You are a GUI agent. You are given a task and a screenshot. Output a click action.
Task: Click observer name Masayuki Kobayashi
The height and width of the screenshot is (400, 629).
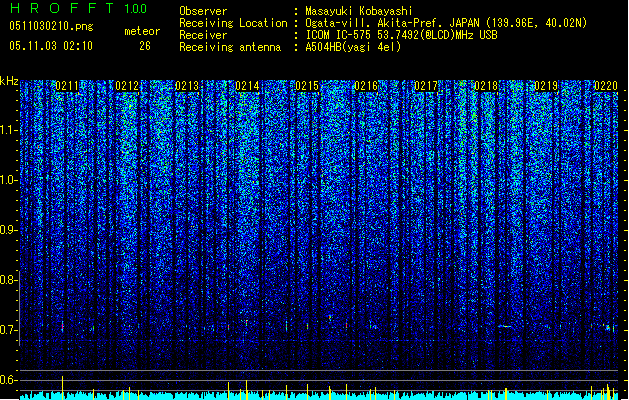tap(359, 11)
